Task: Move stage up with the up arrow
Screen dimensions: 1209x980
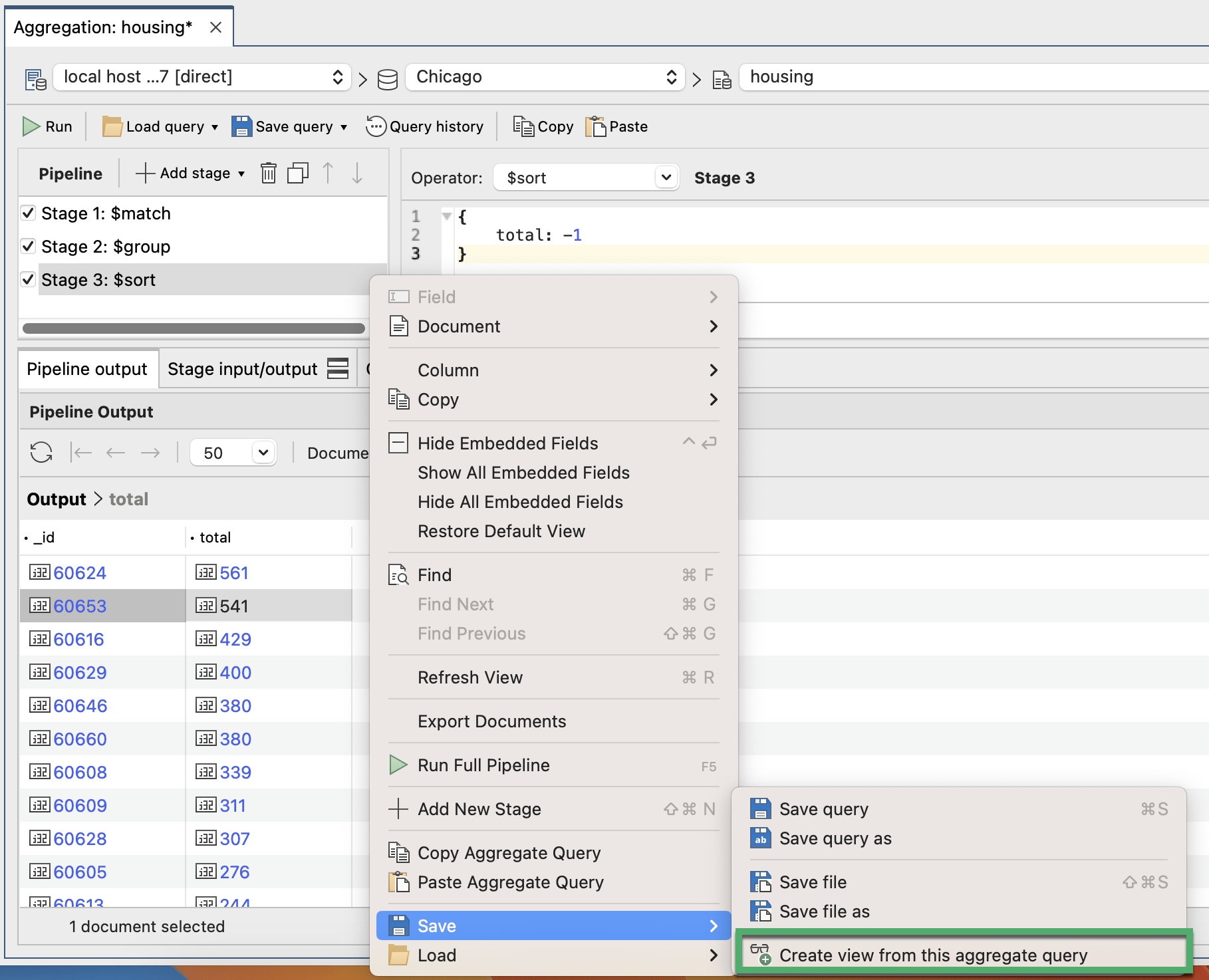Action: coord(327,174)
